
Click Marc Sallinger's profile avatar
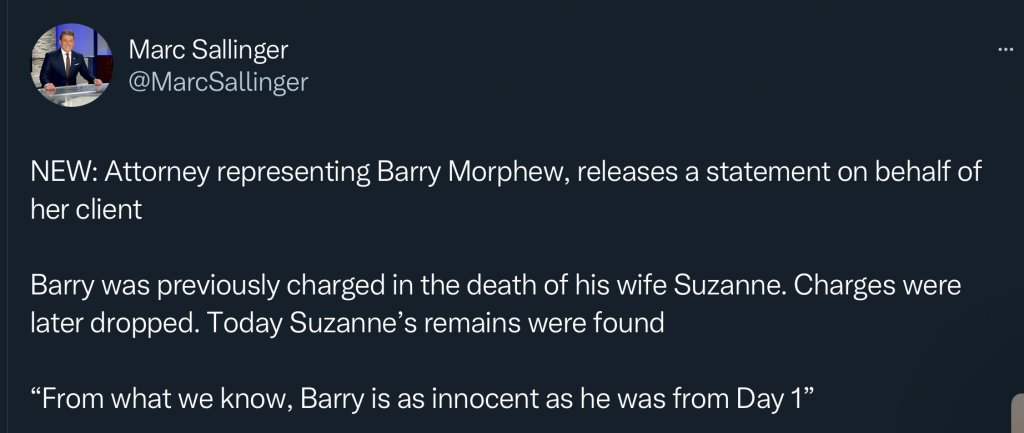[73, 65]
